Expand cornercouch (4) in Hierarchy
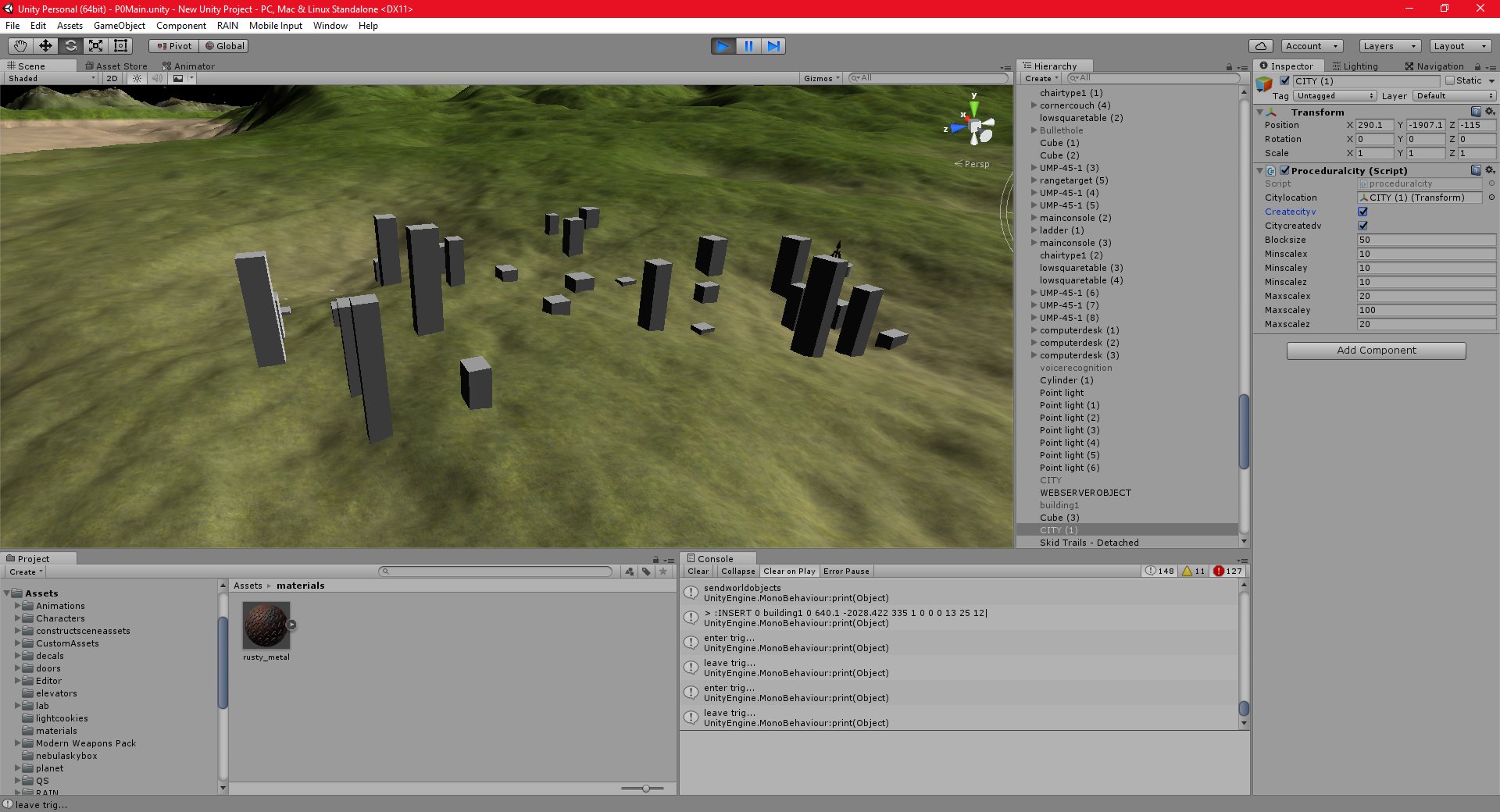The width and height of the screenshot is (1500, 812). (x=1034, y=105)
